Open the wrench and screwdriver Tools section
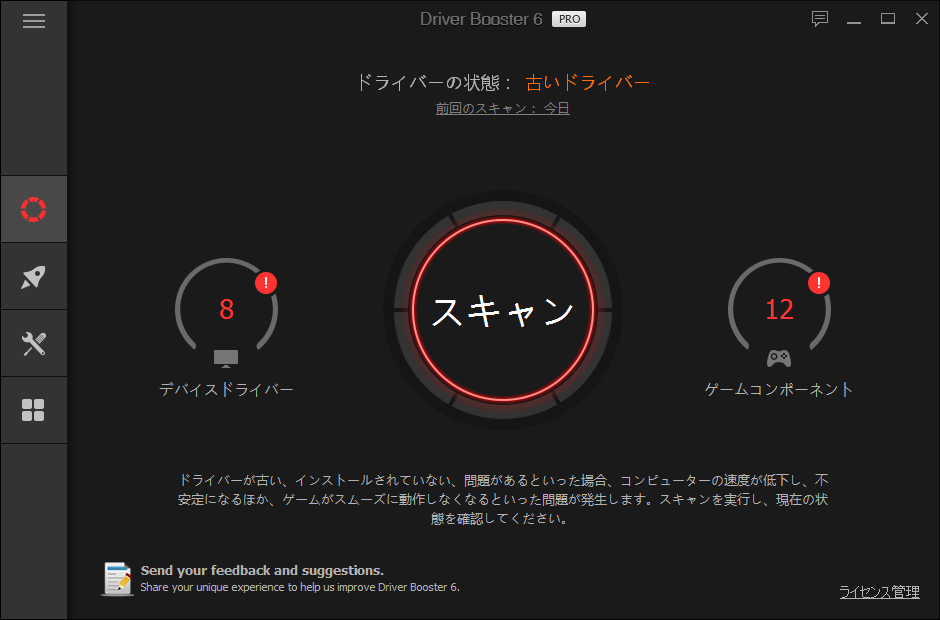The height and width of the screenshot is (620, 940). [34, 344]
